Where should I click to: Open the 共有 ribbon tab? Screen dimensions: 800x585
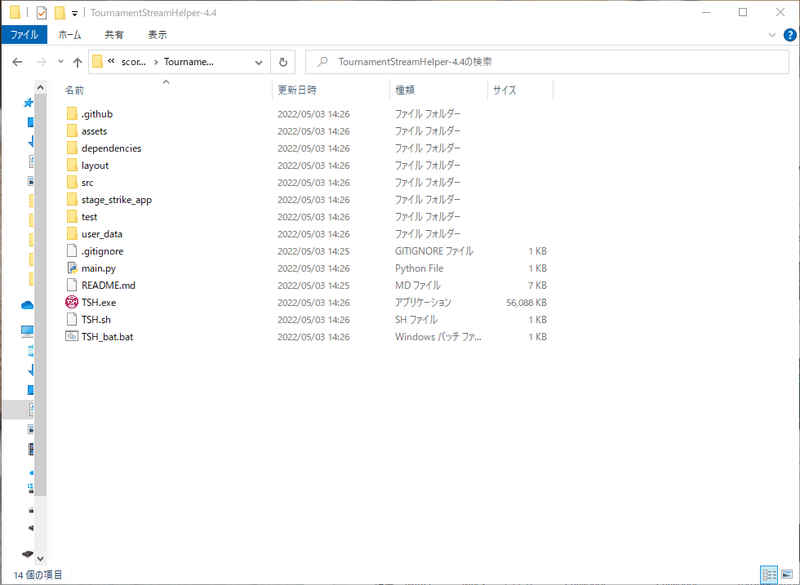click(x=114, y=35)
